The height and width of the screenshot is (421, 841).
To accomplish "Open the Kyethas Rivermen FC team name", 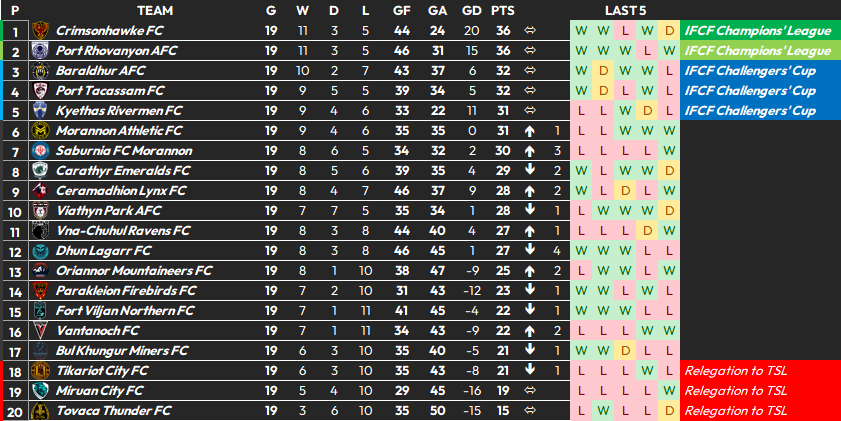I will click(x=119, y=111).
